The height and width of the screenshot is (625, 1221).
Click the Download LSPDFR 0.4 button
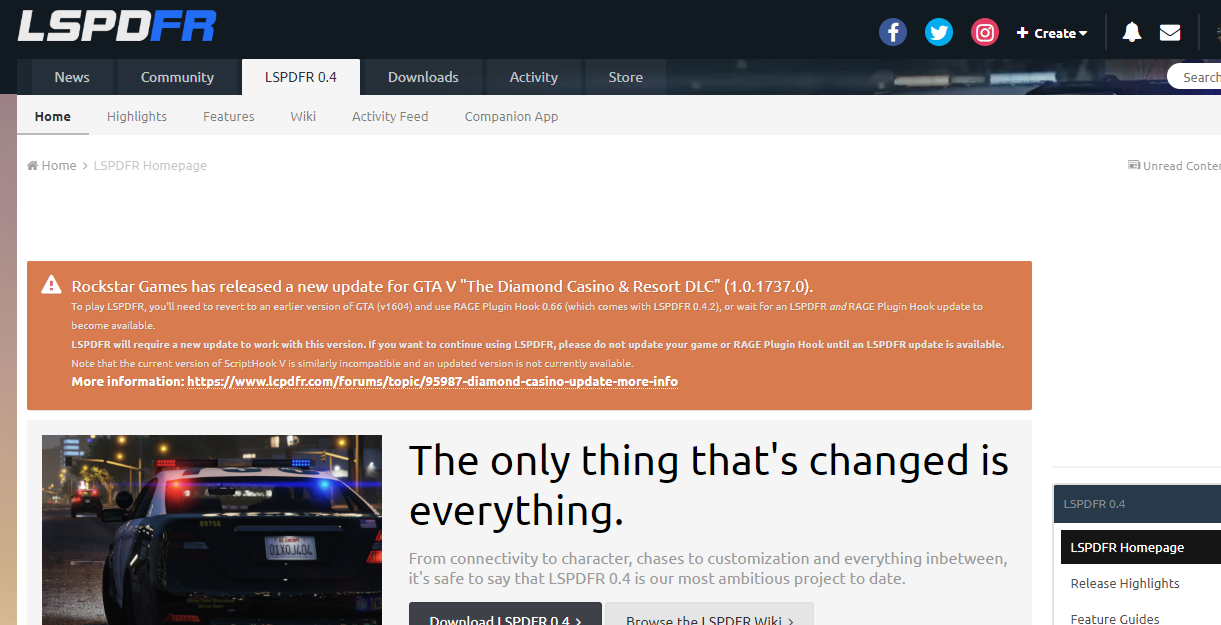[x=505, y=614]
